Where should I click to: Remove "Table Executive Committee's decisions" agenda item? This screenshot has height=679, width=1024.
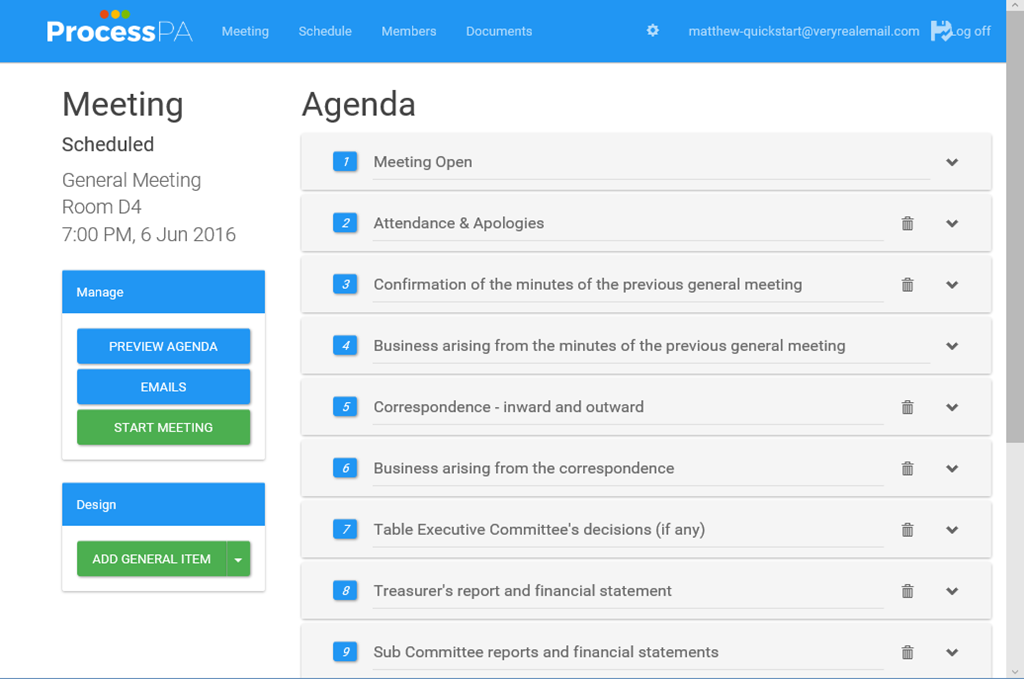[908, 529]
